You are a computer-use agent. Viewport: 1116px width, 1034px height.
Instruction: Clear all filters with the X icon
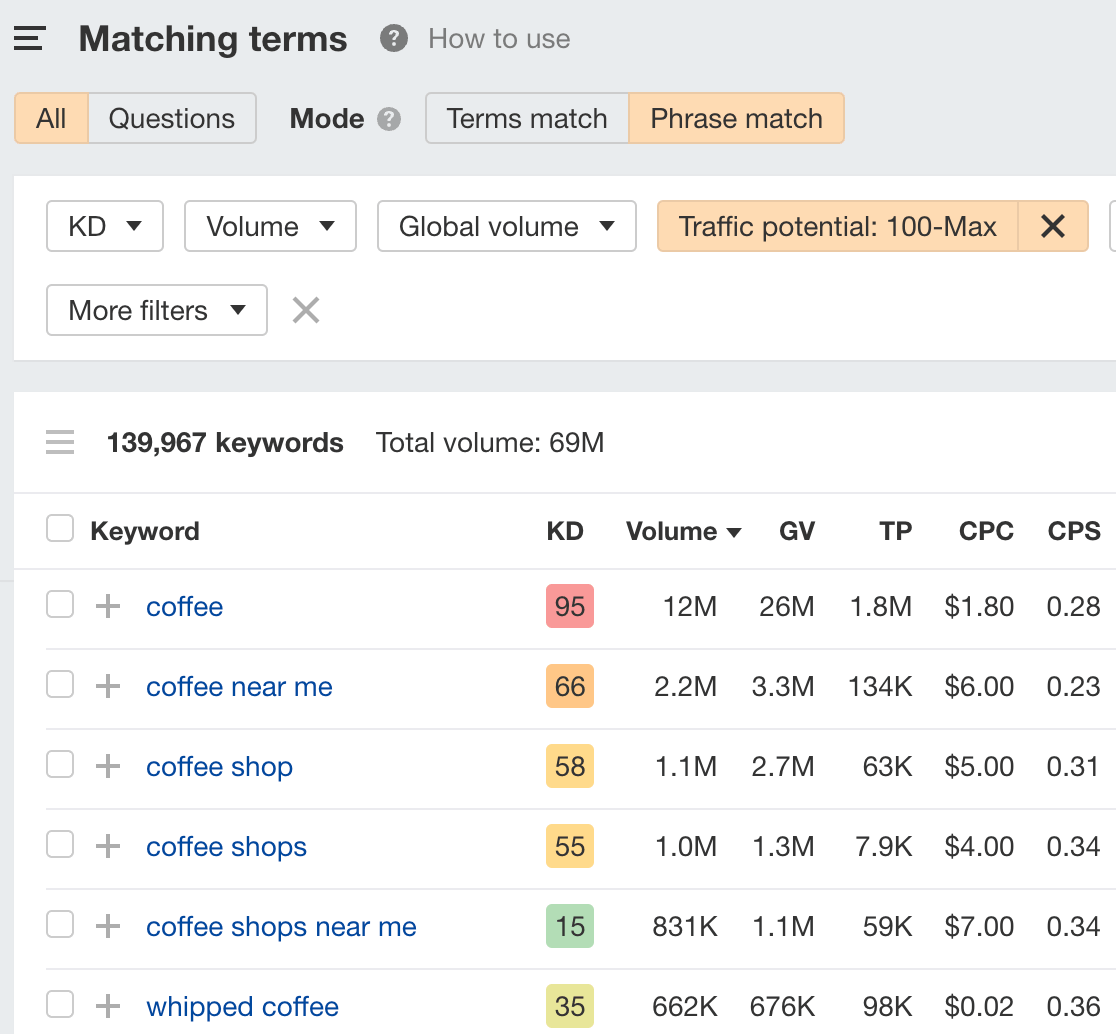[x=305, y=310]
